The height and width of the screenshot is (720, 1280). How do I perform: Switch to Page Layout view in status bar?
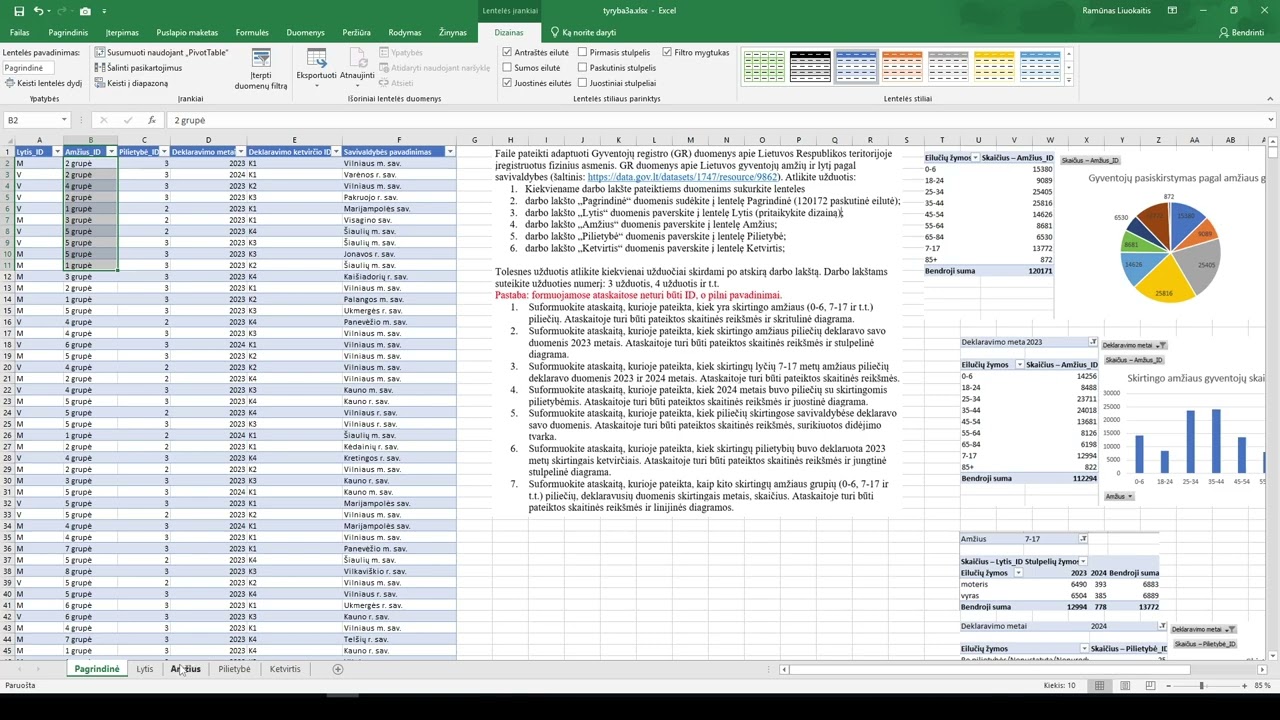point(1123,686)
